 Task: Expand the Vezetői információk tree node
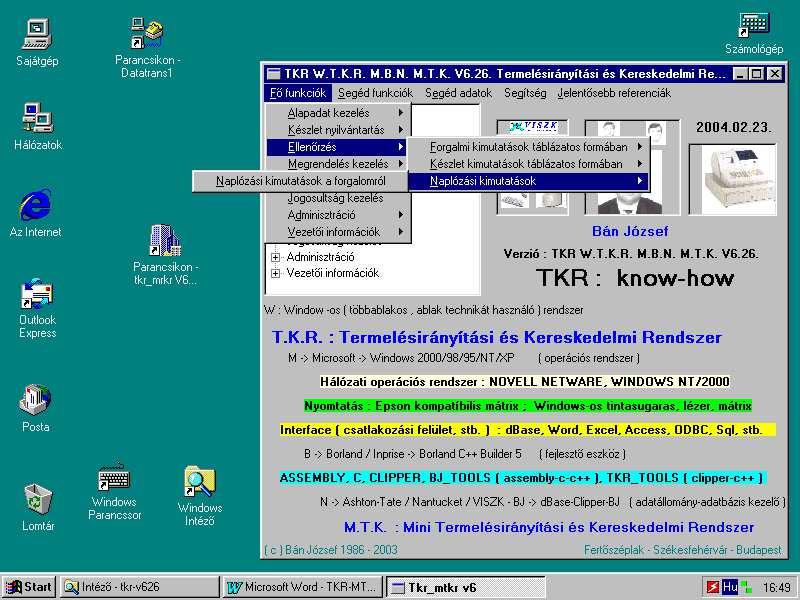[276, 273]
